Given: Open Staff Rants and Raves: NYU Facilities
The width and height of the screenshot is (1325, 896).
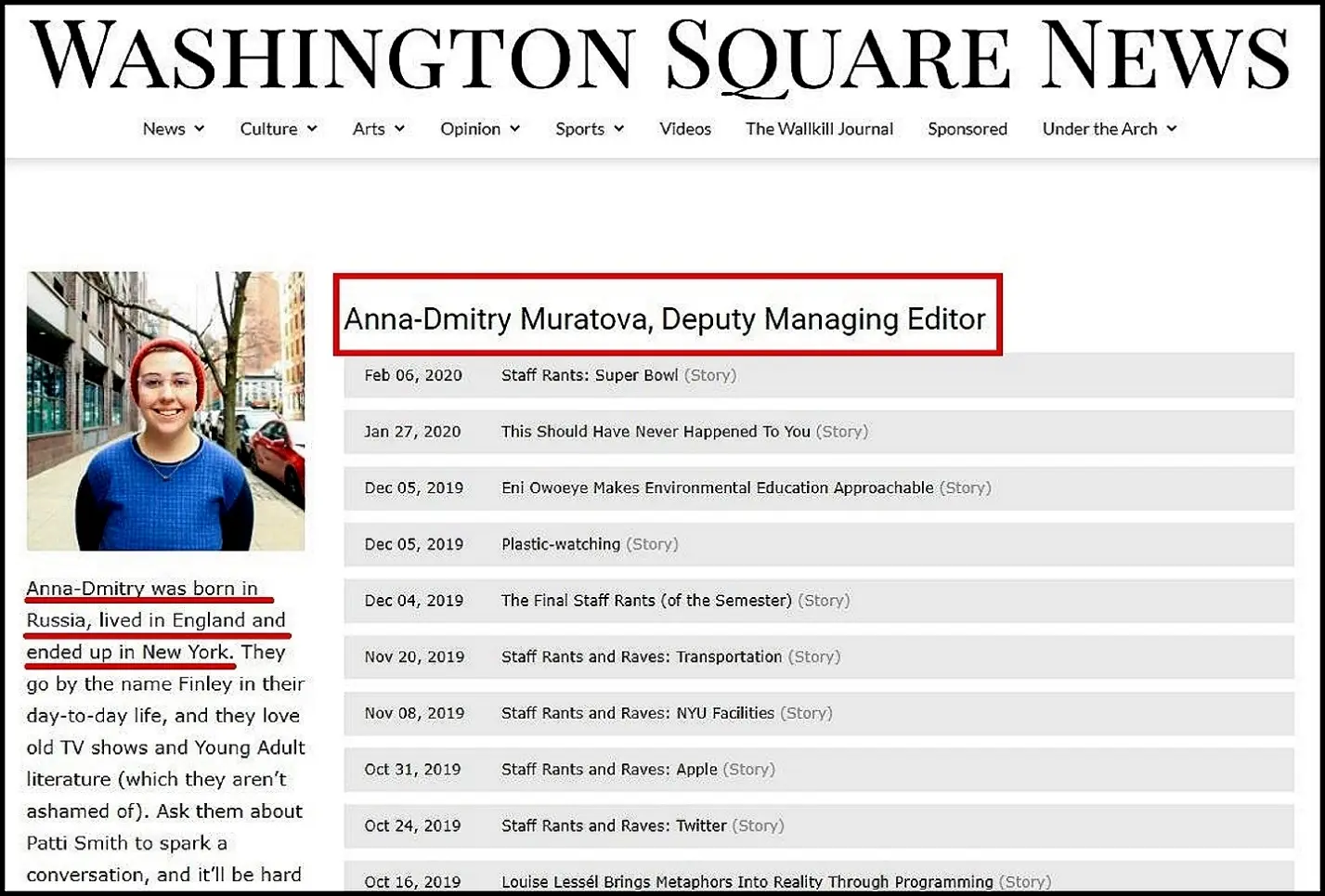Looking at the screenshot, I should coord(637,713).
